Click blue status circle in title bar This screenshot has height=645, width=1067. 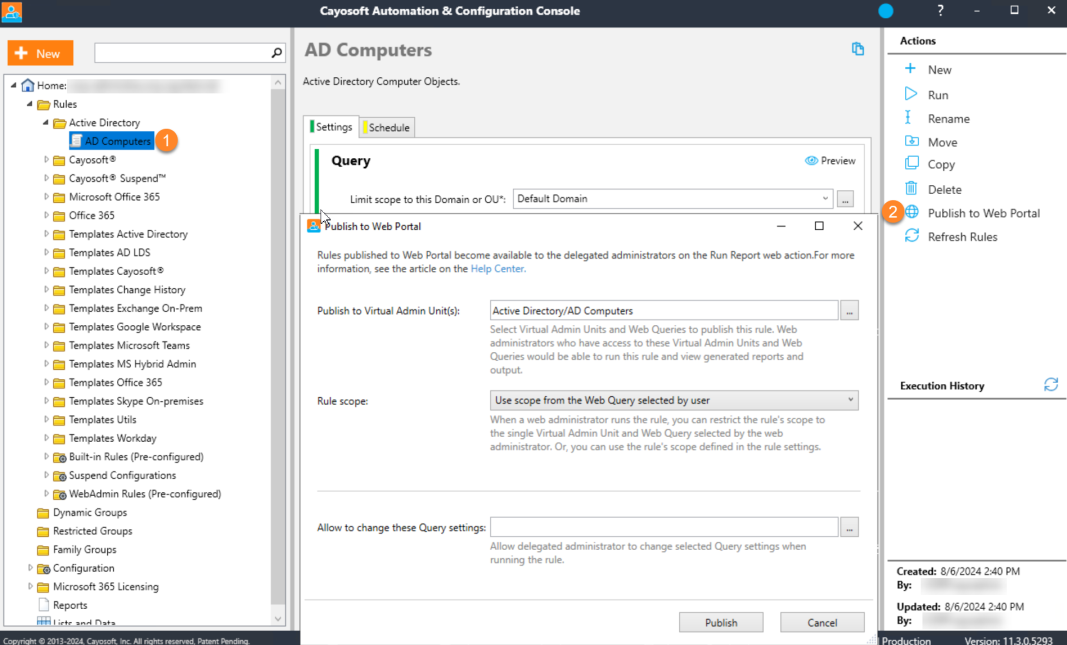pyautogui.click(x=885, y=11)
